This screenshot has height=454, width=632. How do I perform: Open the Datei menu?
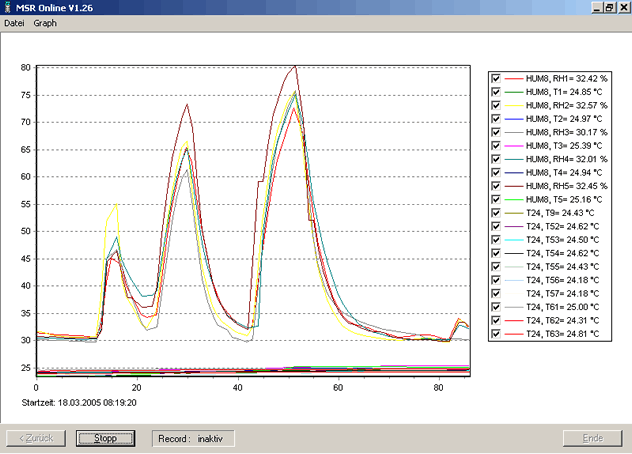(14, 22)
